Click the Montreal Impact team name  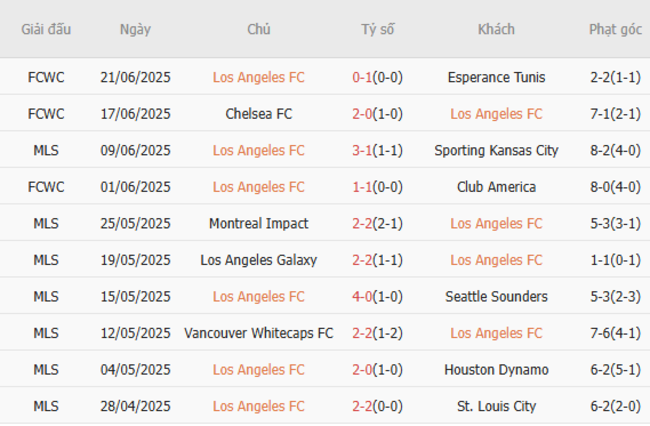click(x=258, y=224)
